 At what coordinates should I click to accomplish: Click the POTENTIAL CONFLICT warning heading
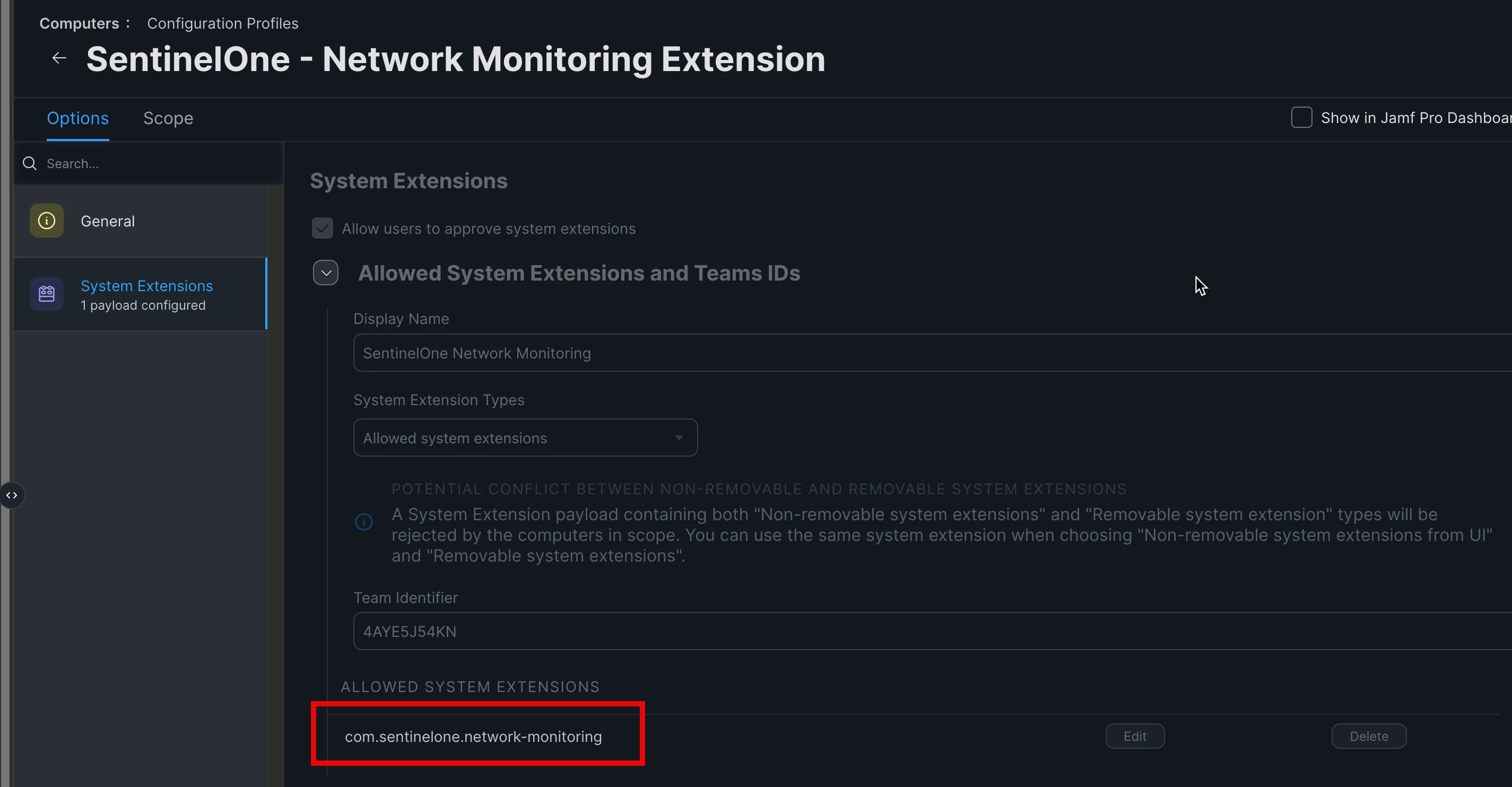(x=759, y=489)
